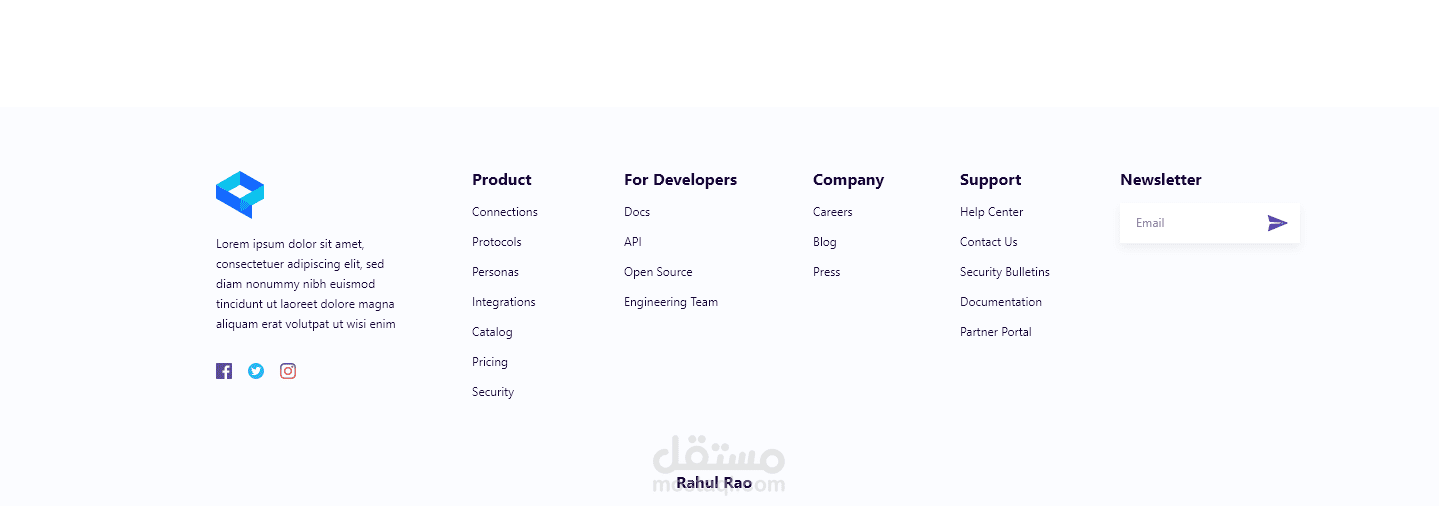Image resolution: width=1439 pixels, height=506 pixels.
Task: Open the developer Docs link
Action: (x=637, y=212)
